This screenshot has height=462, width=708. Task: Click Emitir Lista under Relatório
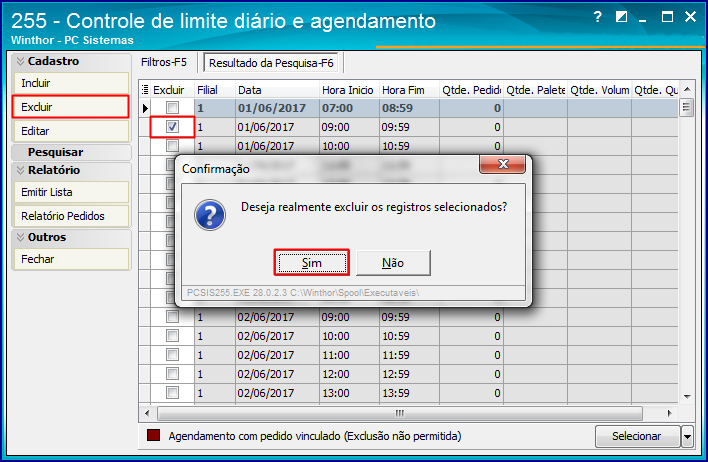pos(71,192)
